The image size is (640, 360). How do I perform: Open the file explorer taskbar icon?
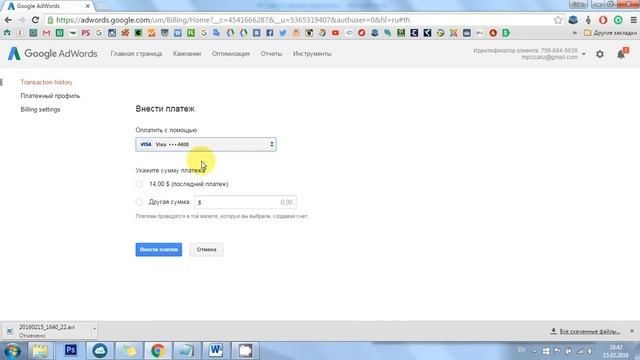point(40,350)
